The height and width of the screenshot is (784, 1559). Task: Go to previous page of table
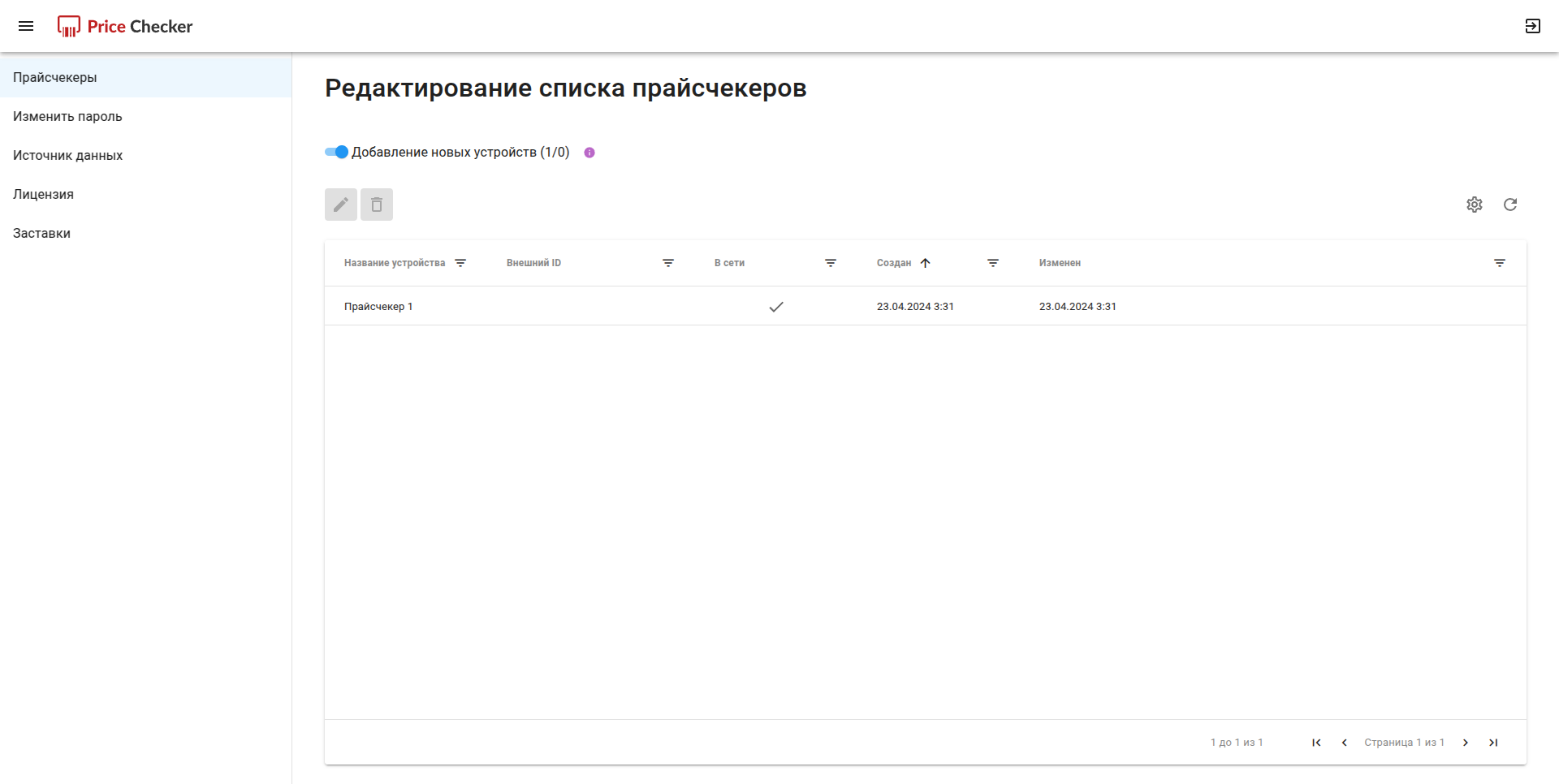point(1344,743)
